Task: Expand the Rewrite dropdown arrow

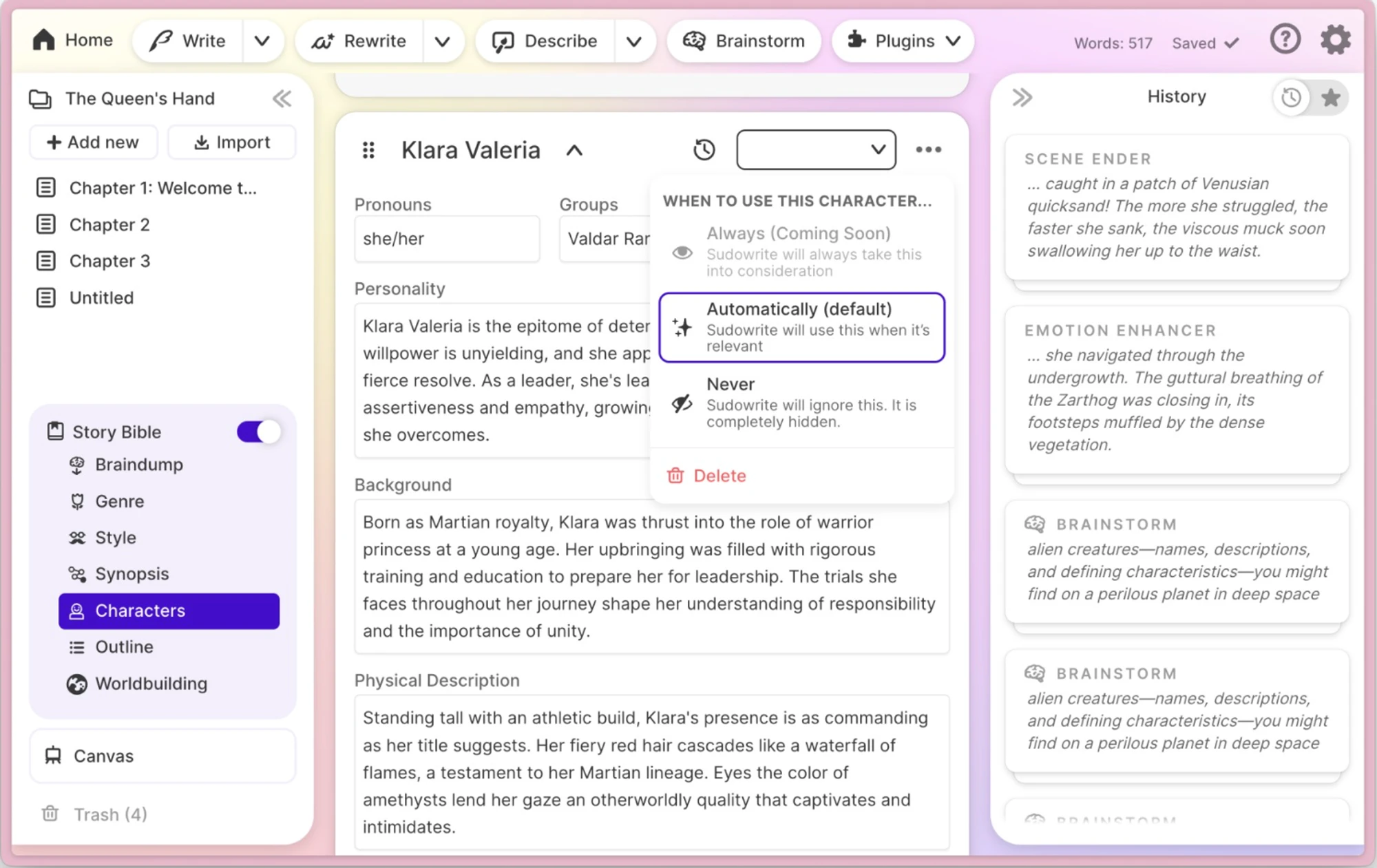Action: pos(443,41)
